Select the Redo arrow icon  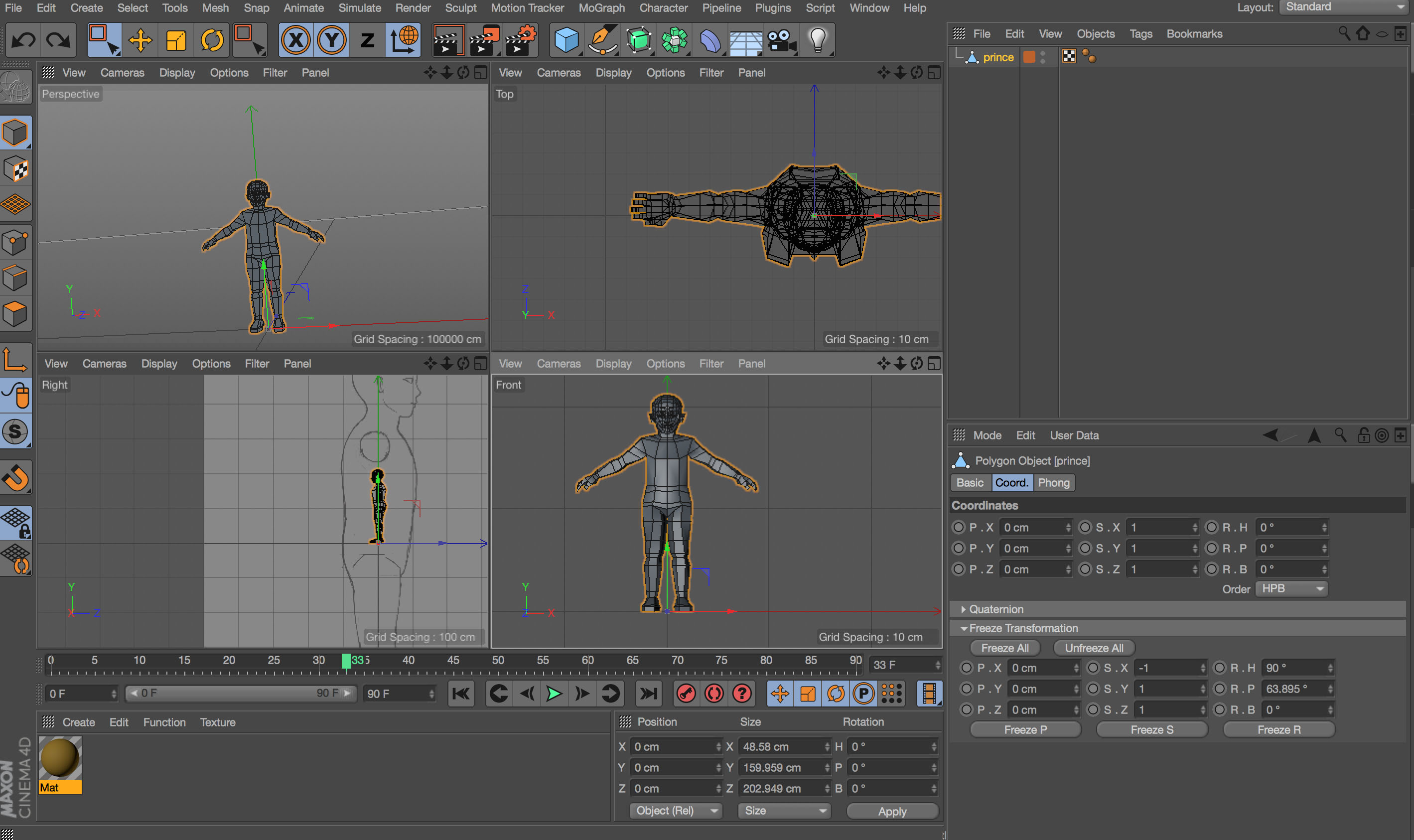(x=57, y=40)
